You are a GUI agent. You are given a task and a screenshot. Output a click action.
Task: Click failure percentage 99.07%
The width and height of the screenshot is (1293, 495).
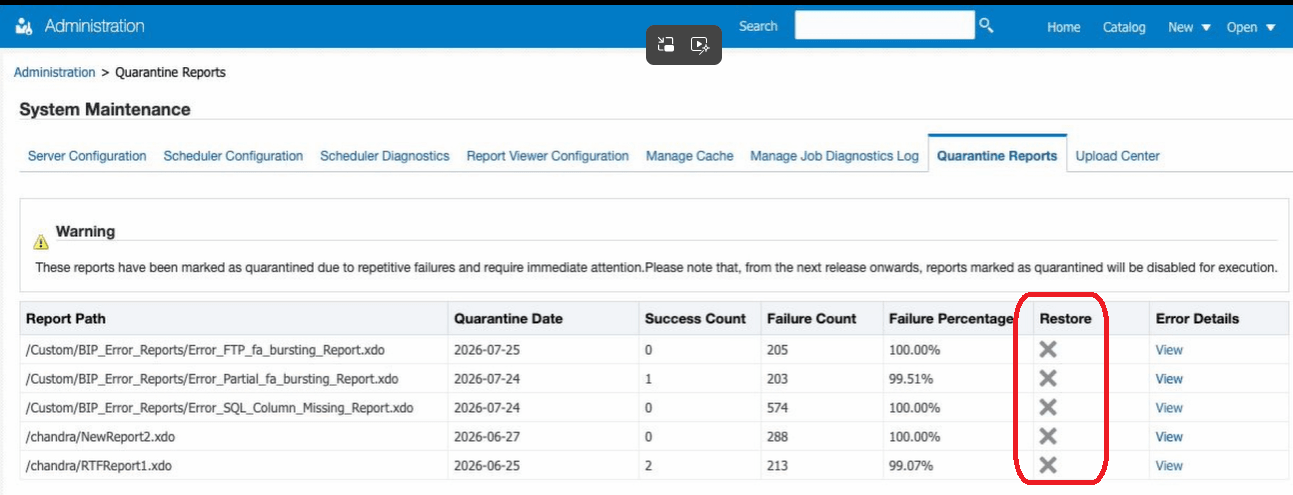[x=911, y=466]
